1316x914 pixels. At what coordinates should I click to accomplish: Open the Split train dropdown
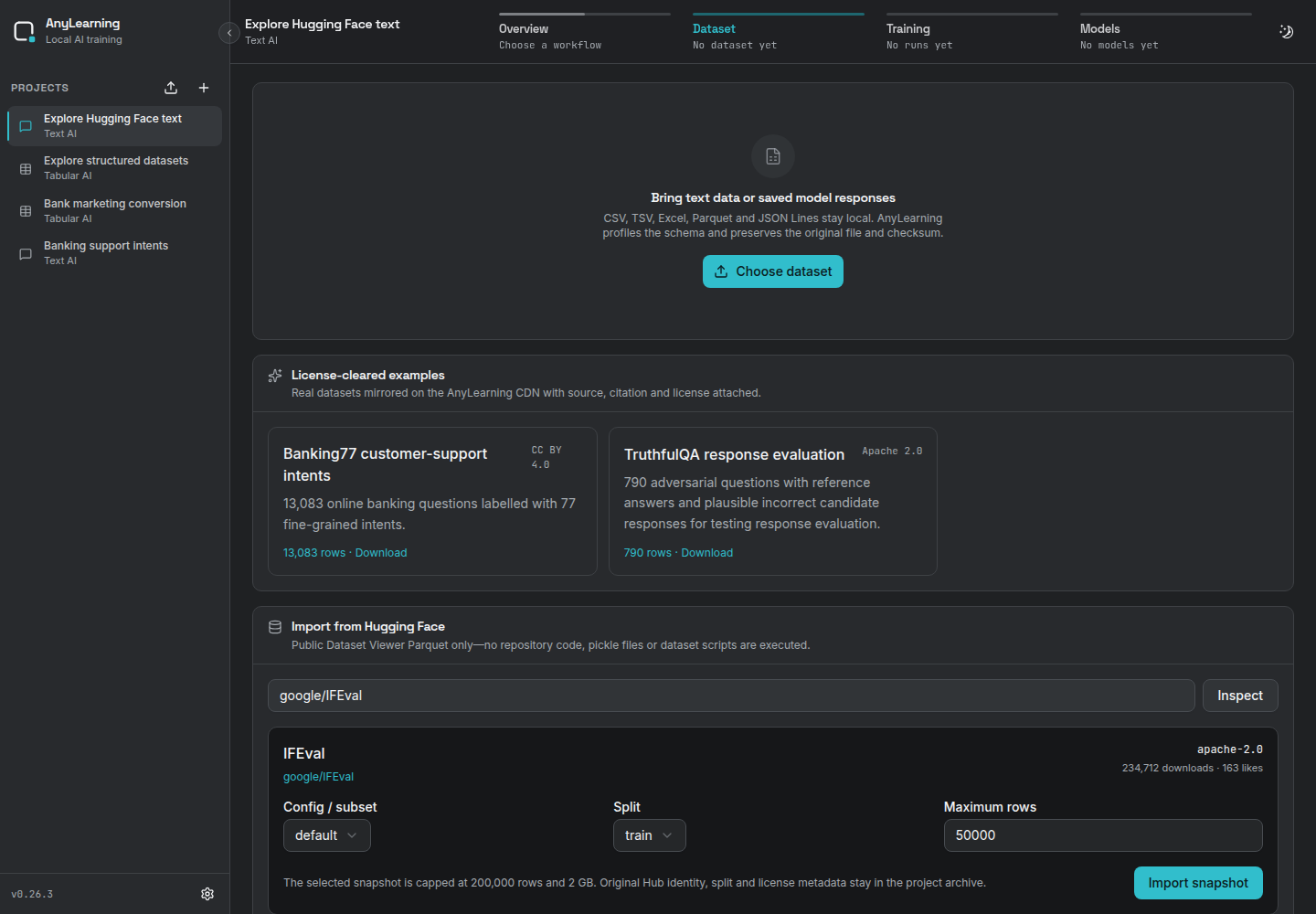tap(650, 835)
